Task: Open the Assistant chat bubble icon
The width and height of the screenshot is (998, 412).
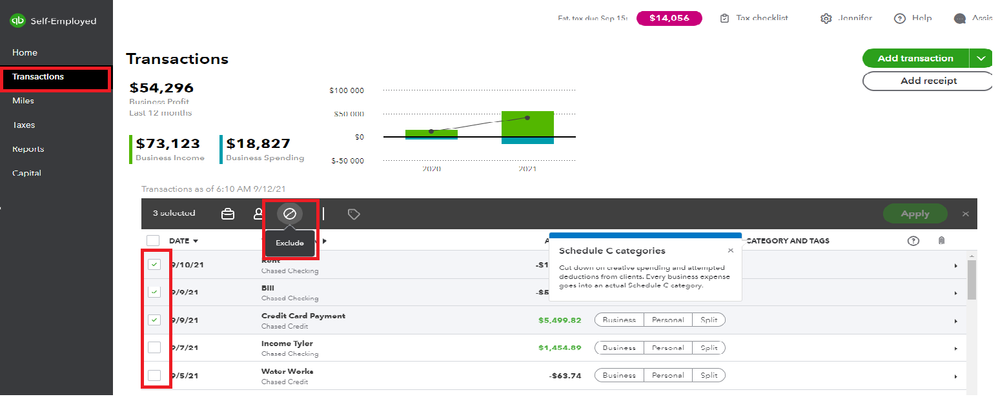Action: [960, 18]
